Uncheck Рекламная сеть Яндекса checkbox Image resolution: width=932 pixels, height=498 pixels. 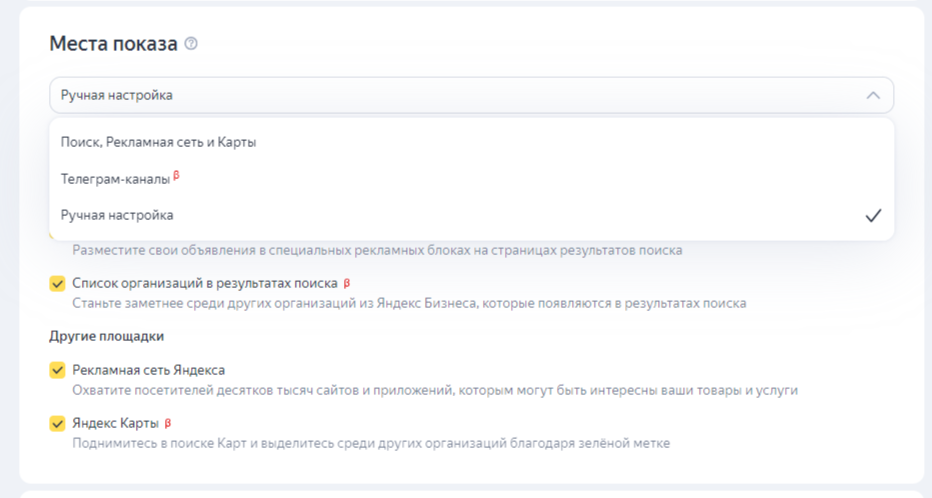pos(57,370)
